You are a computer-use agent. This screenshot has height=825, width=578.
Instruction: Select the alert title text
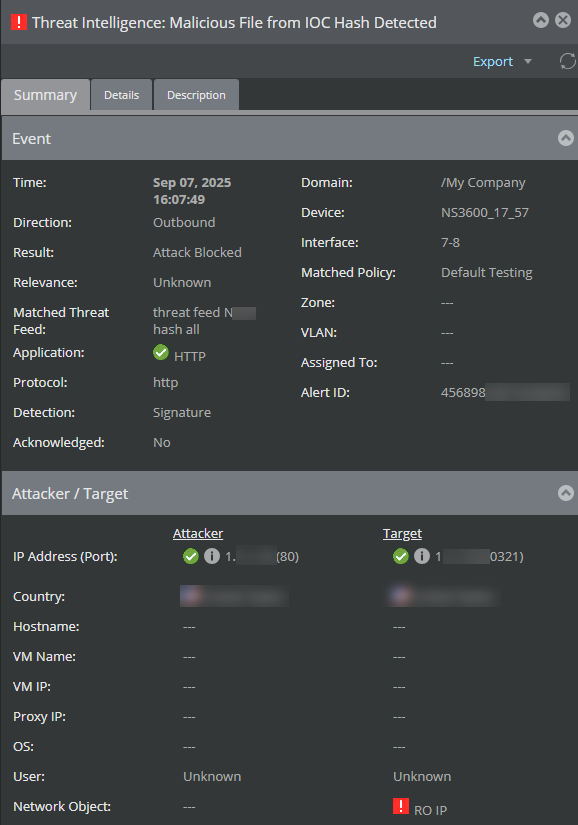[234, 23]
